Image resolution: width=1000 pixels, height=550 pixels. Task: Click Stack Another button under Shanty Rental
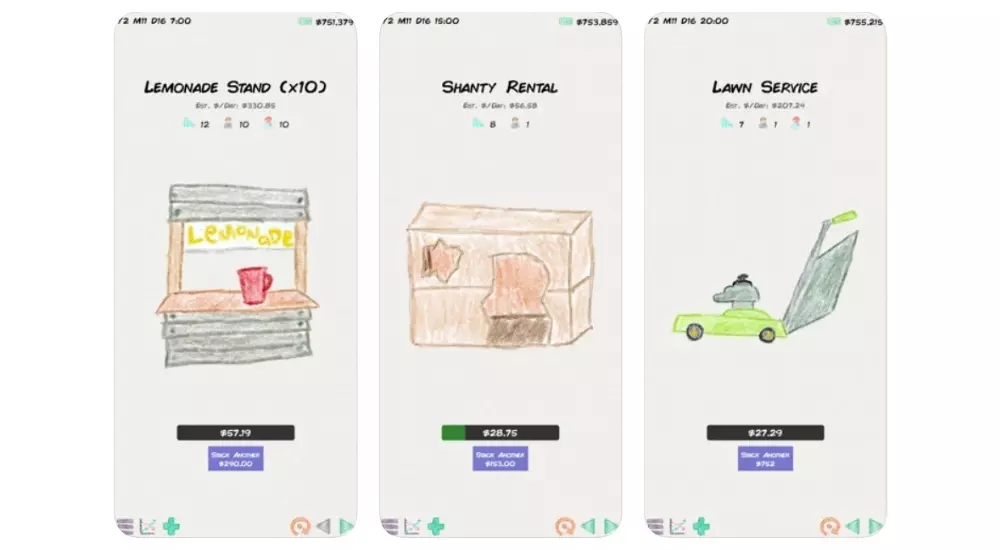[x=500, y=458]
